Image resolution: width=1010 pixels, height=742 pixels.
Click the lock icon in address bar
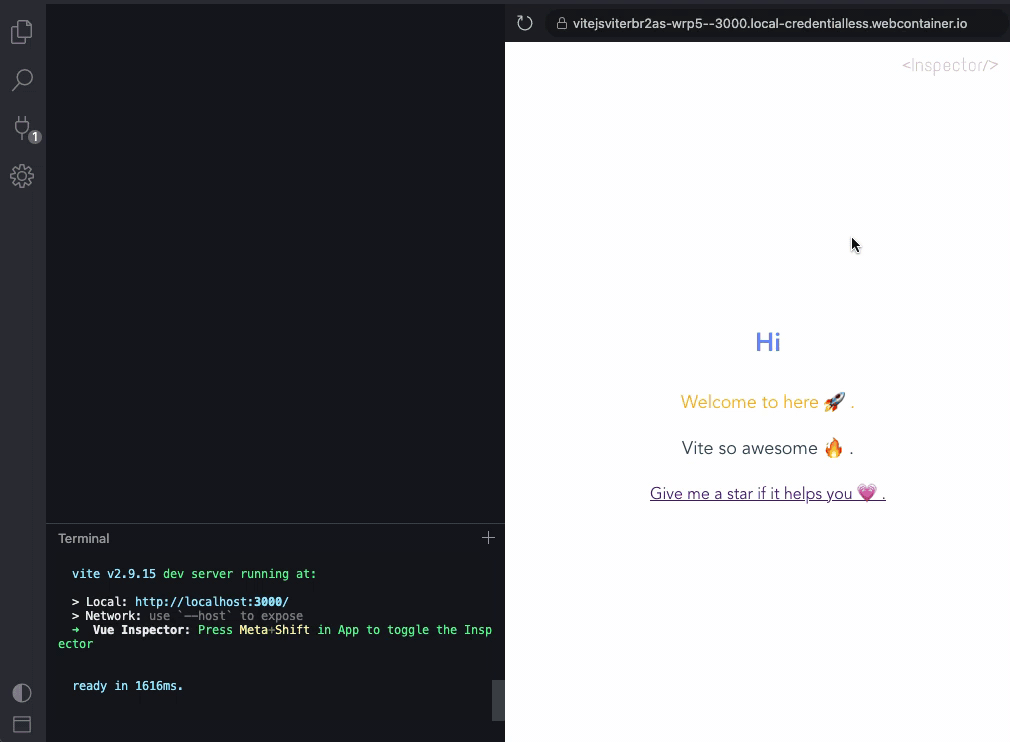point(562,23)
